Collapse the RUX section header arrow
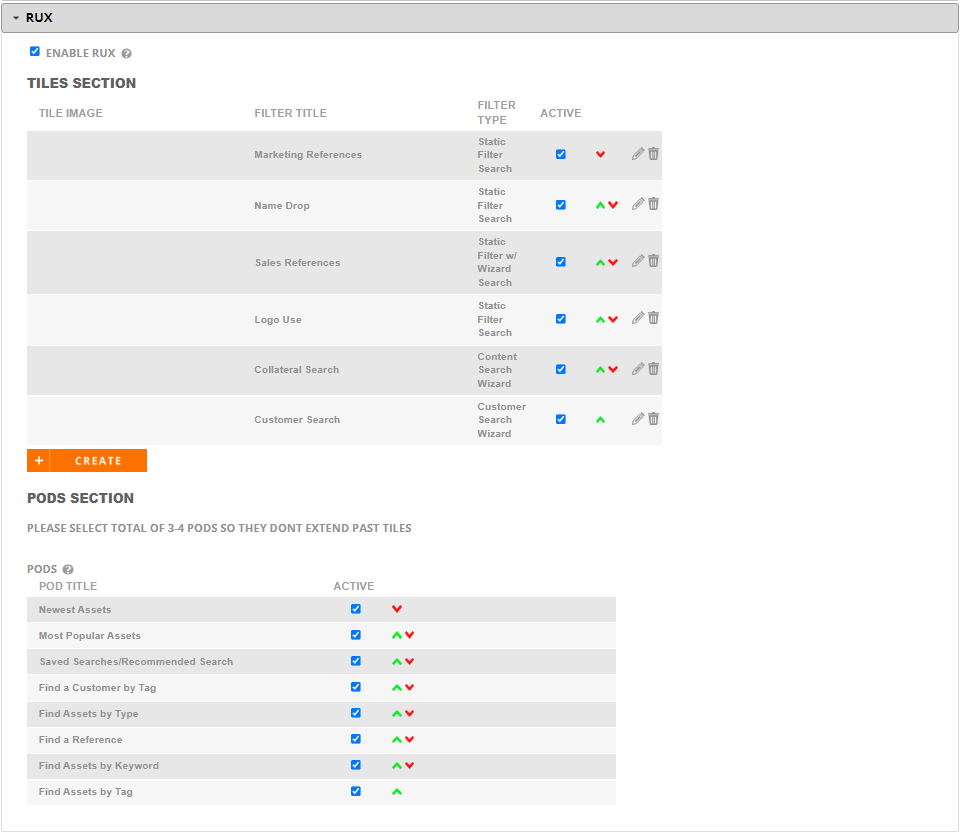This screenshot has width=962, height=836. (16, 18)
